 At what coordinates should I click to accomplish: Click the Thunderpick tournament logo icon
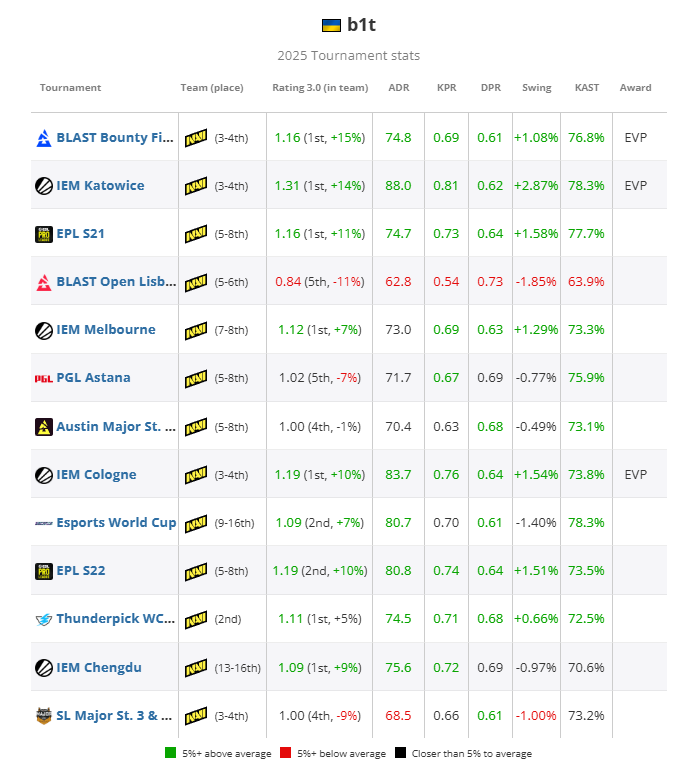point(44,619)
